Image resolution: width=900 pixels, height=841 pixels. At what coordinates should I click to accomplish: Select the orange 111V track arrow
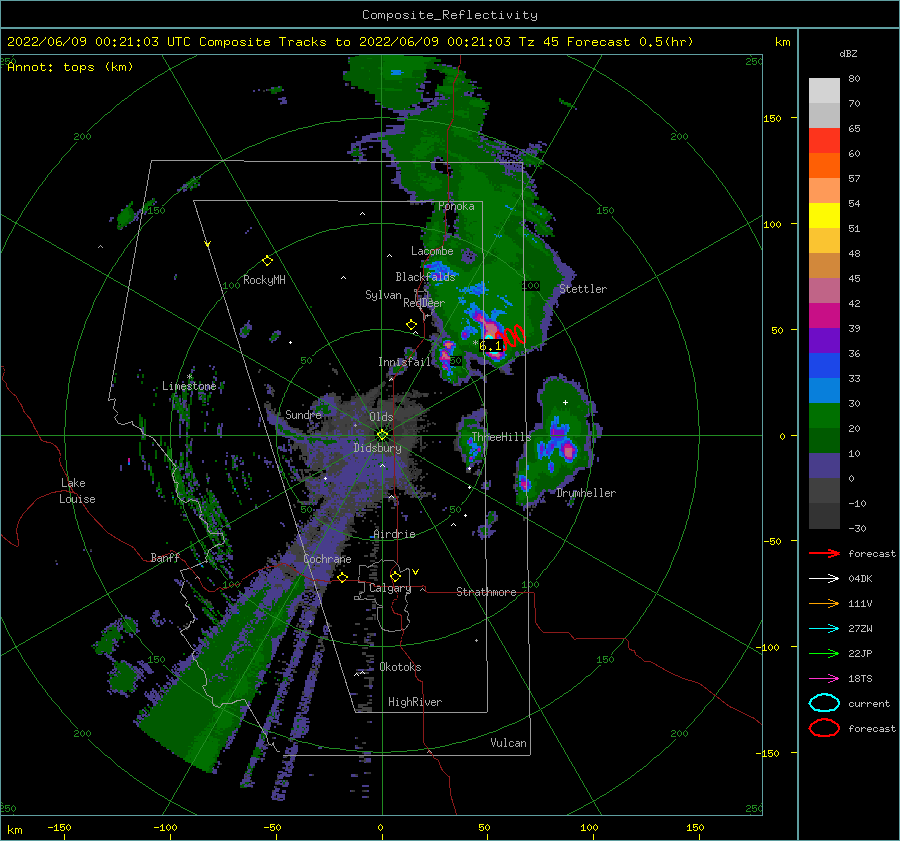[x=824, y=603]
